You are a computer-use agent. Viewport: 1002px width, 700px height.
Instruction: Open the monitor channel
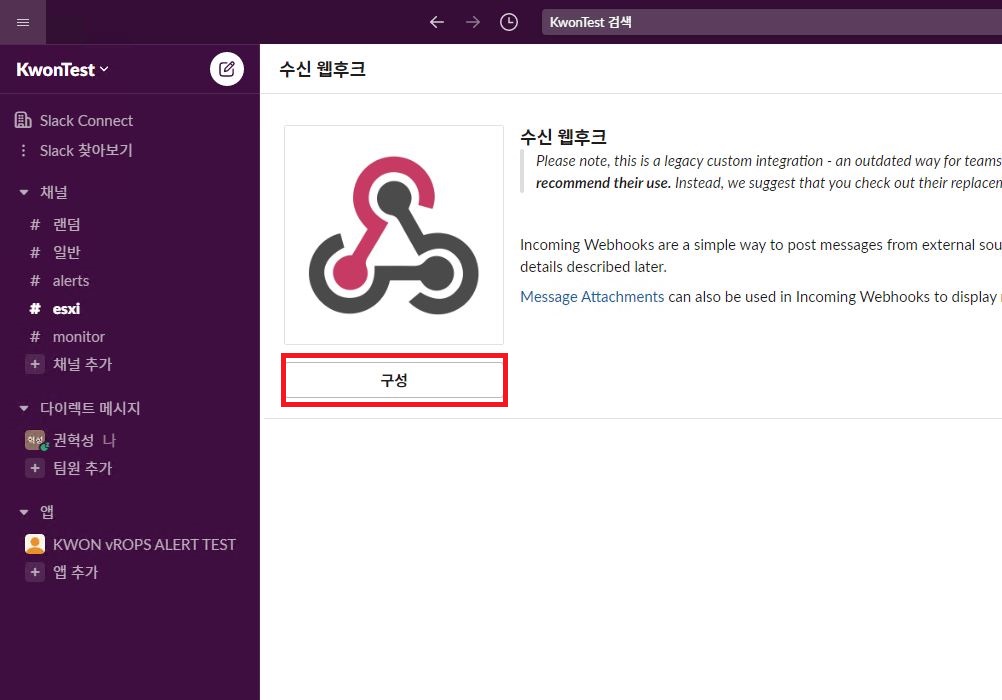(79, 337)
